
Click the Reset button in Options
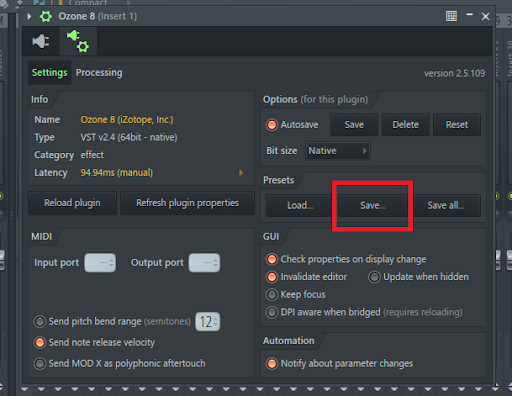coord(457,125)
